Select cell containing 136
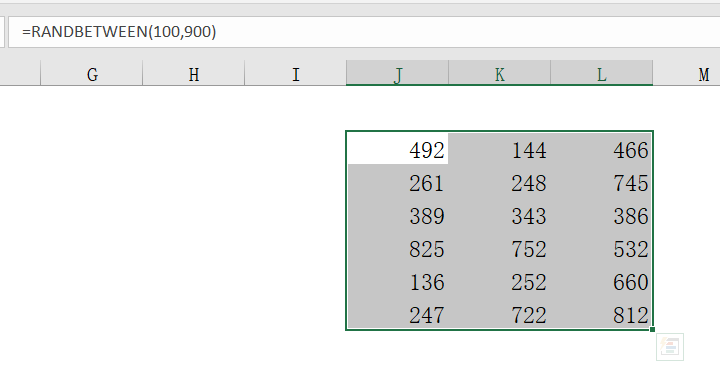This screenshot has width=720, height=374. click(x=398, y=280)
